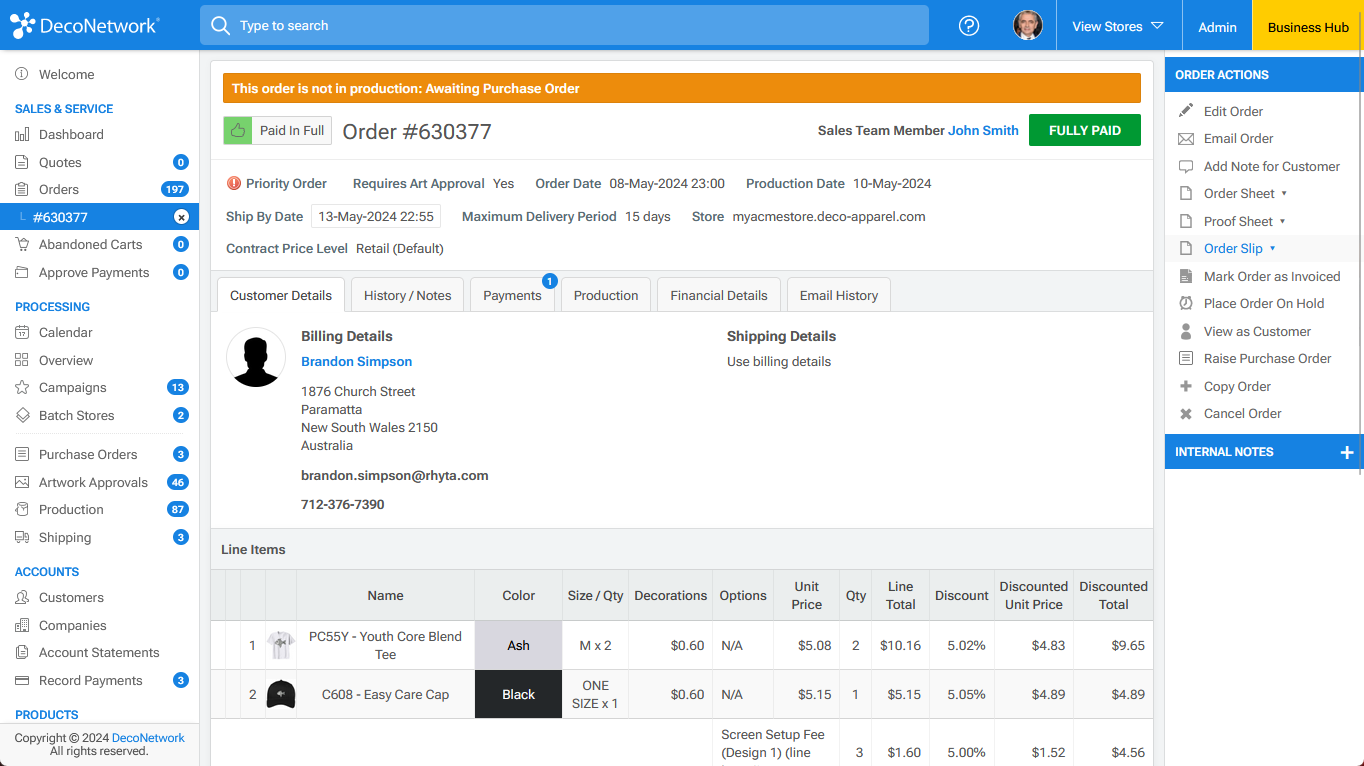Click the Easy Care Cap product thumbnail
Screen dimensions: 1364x766
coord(281,694)
